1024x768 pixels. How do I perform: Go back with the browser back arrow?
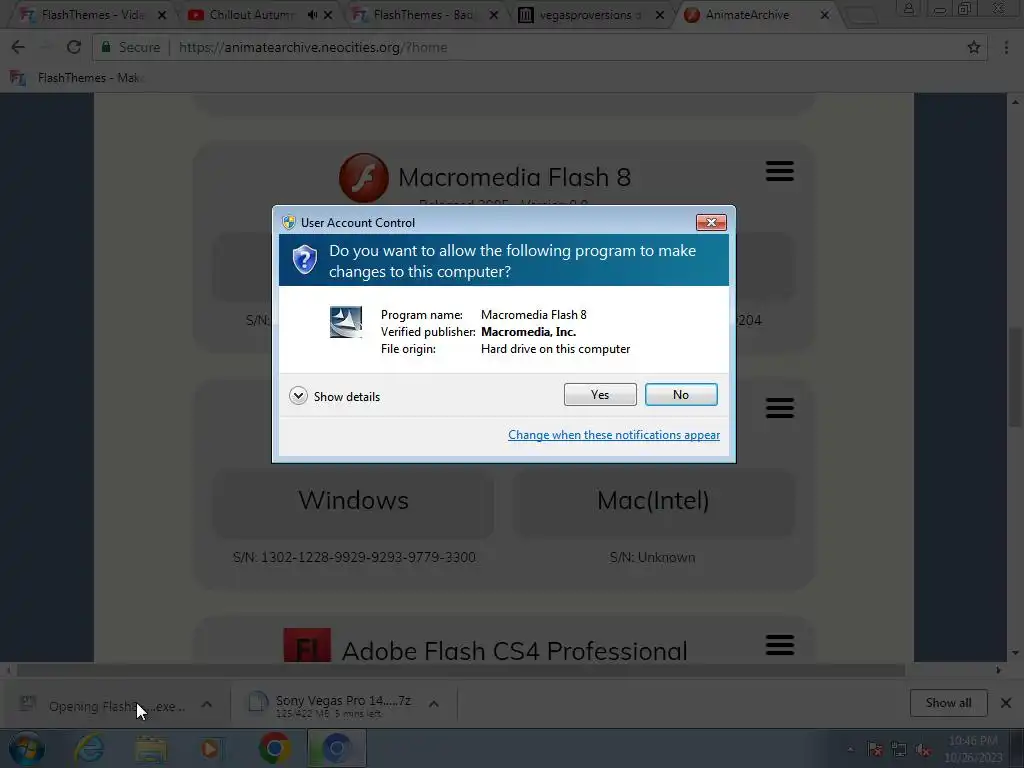click(18, 47)
